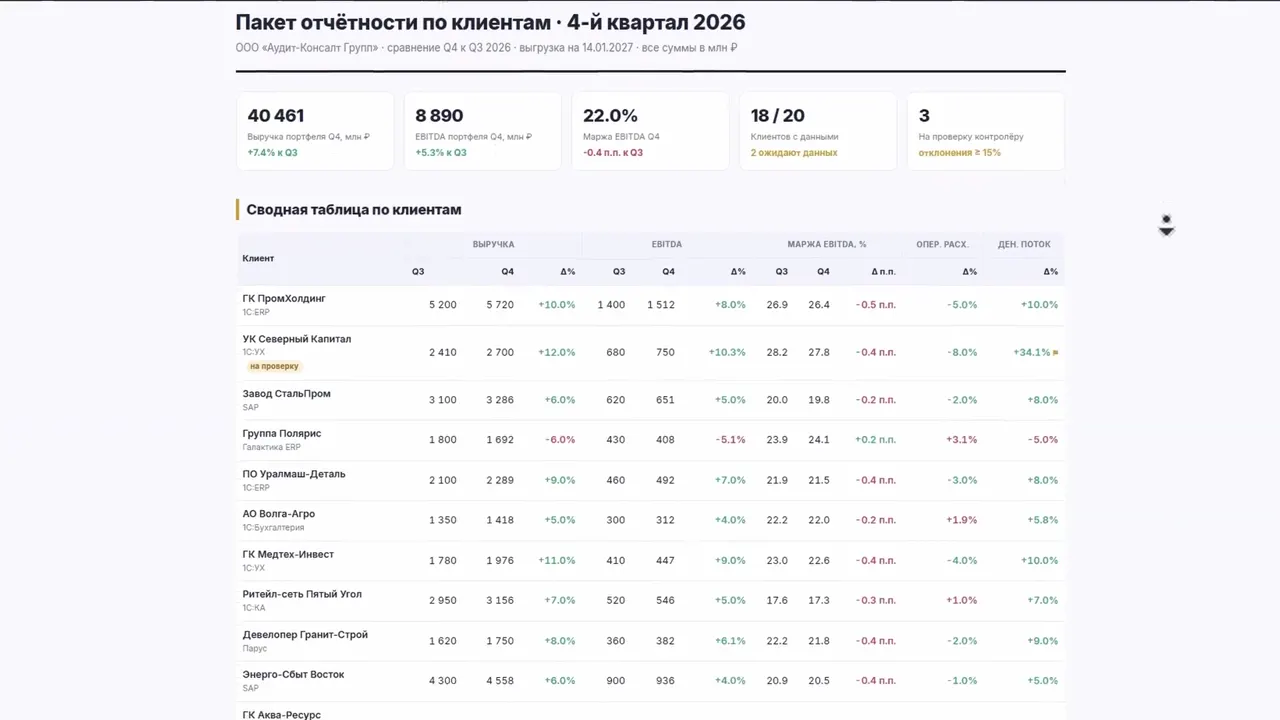Viewport: 1280px width, 720px height.
Task: Click the autoscroll arrow indicator
Action: point(1166,225)
